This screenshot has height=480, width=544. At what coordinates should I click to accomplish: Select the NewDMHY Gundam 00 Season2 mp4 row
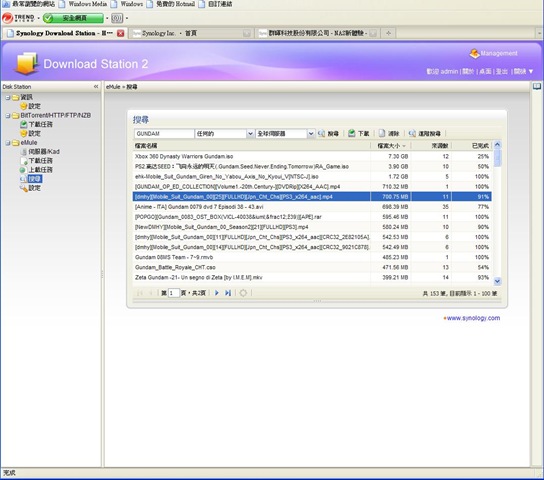[312, 227]
